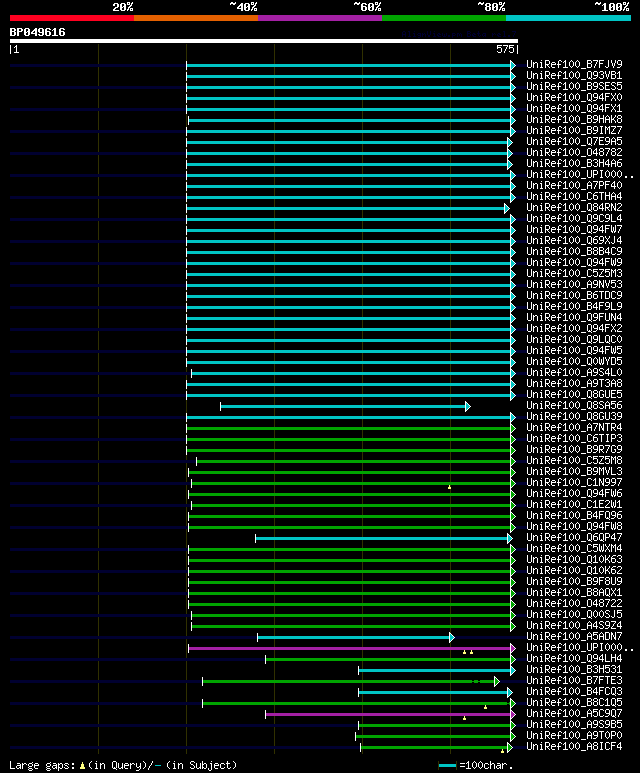Screen dimensions: 640x773
Task: Click hit label UniRef100_B9R7G9
Action: 574,450
